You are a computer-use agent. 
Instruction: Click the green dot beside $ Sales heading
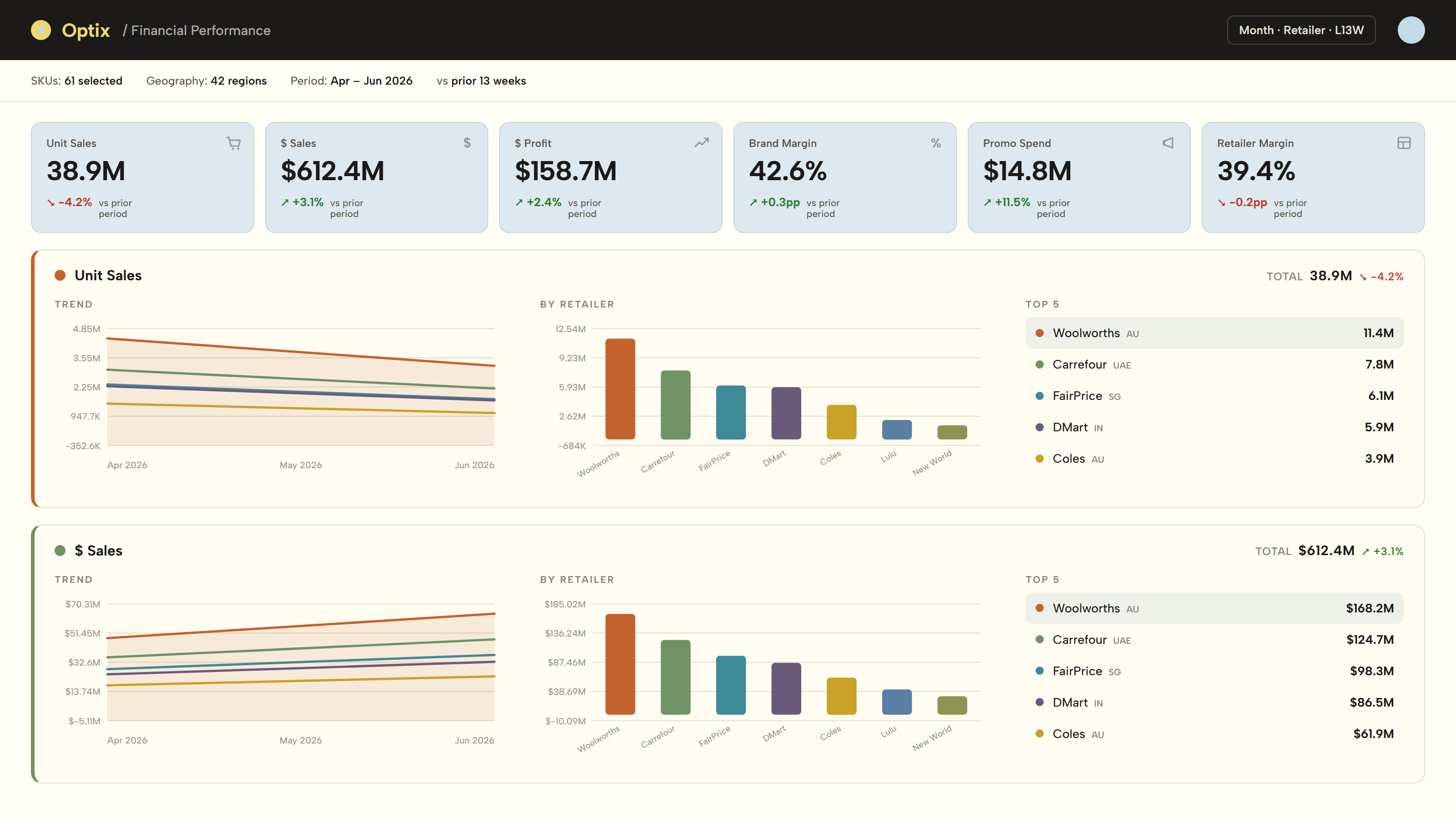[x=60, y=551]
